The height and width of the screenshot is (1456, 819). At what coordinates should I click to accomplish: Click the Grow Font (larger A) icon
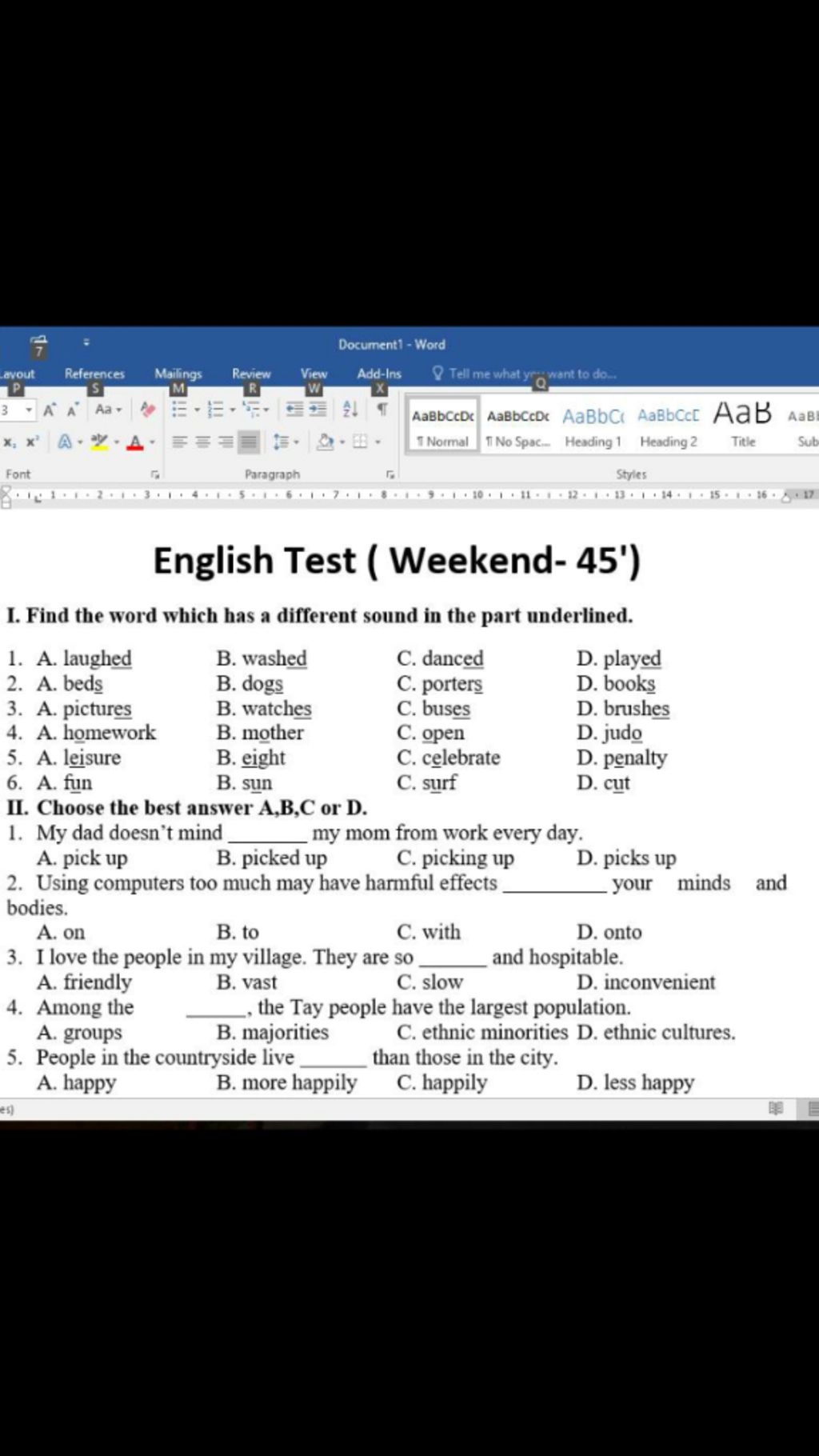point(49,410)
